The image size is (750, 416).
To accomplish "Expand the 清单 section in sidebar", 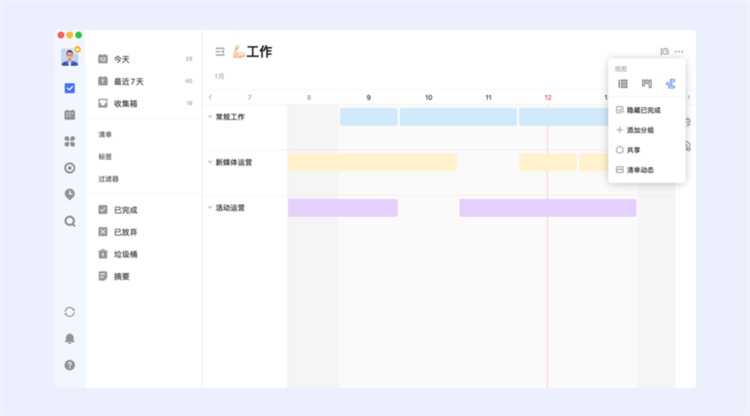I will tap(105, 134).
